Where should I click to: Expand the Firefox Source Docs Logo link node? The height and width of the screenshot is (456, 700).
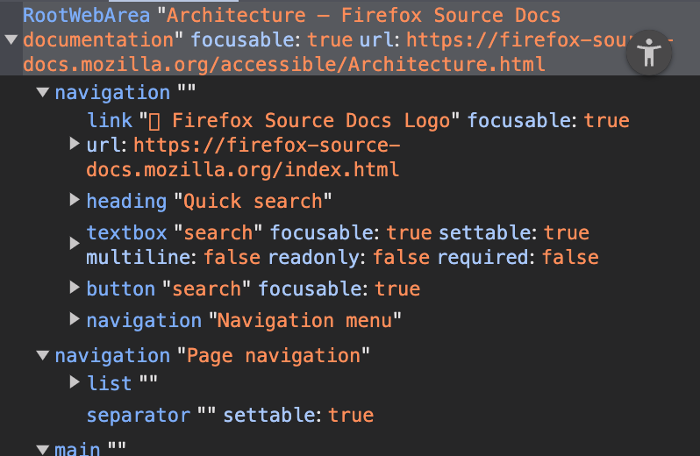click(75, 144)
